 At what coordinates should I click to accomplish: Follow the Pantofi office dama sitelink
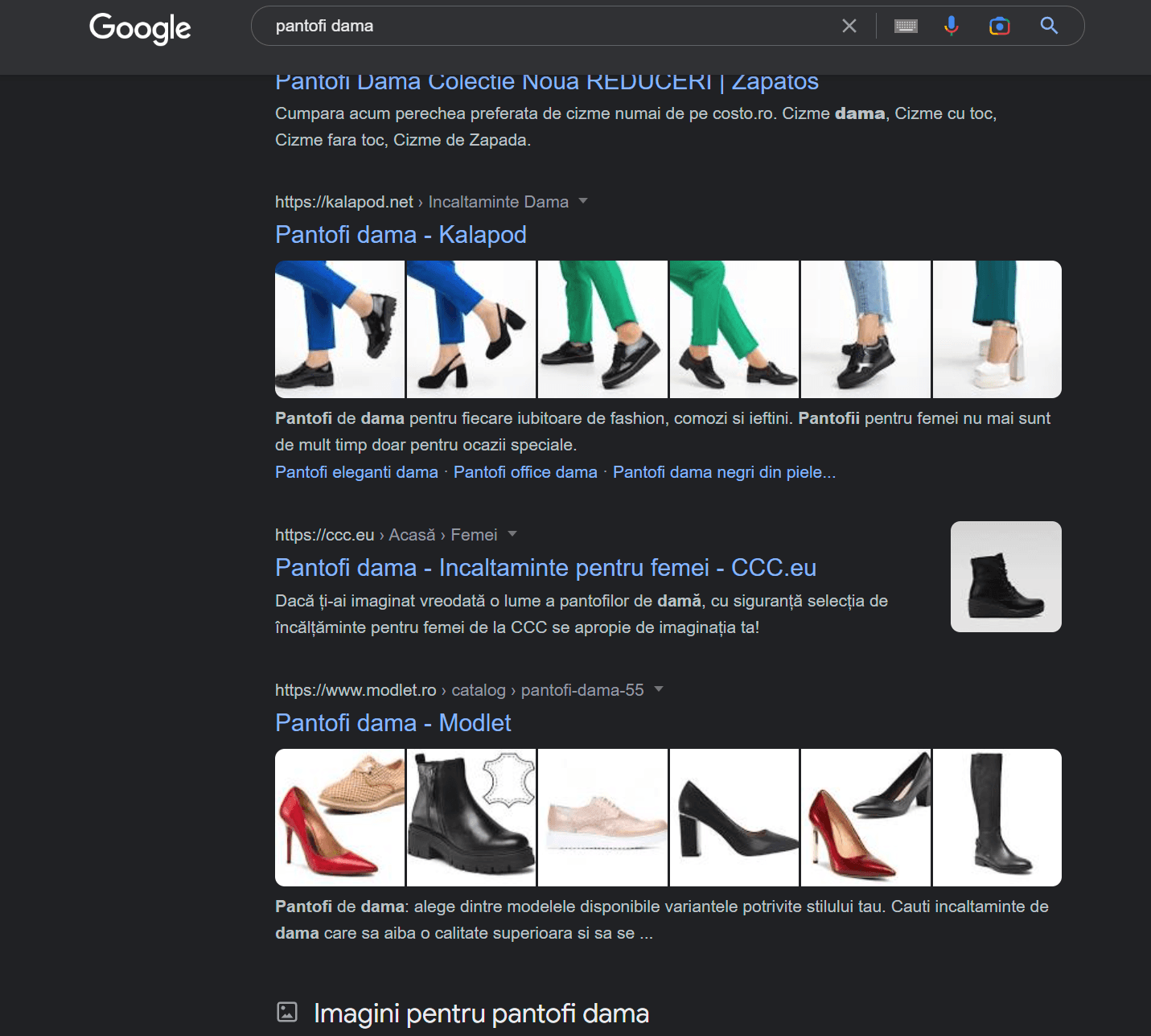pyautogui.click(x=525, y=472)
